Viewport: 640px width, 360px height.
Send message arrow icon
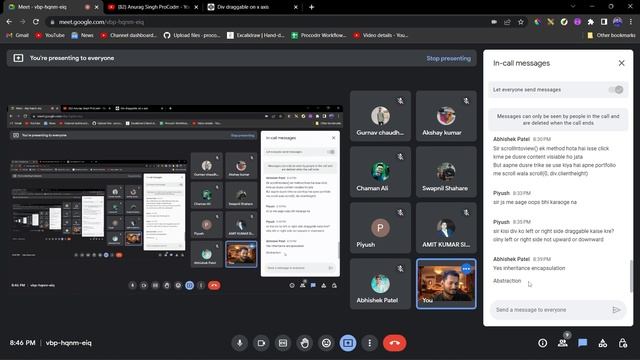(x=616, y=310)
